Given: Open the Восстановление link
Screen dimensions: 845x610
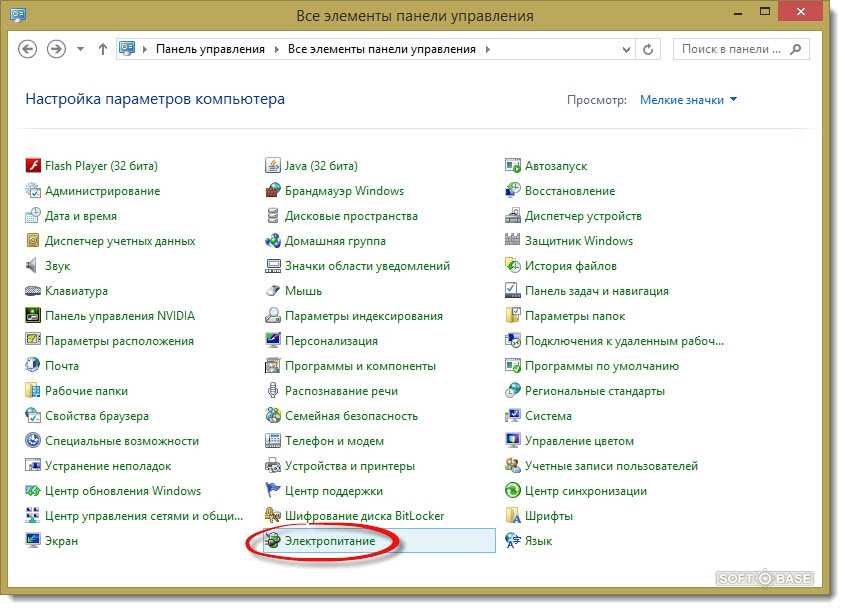Looking at the screenshot, I should 570,191.
